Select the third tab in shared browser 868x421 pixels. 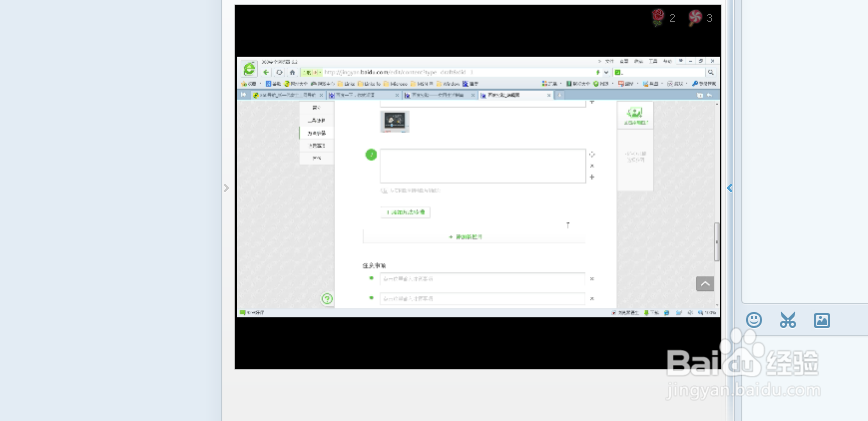[440, 95]
